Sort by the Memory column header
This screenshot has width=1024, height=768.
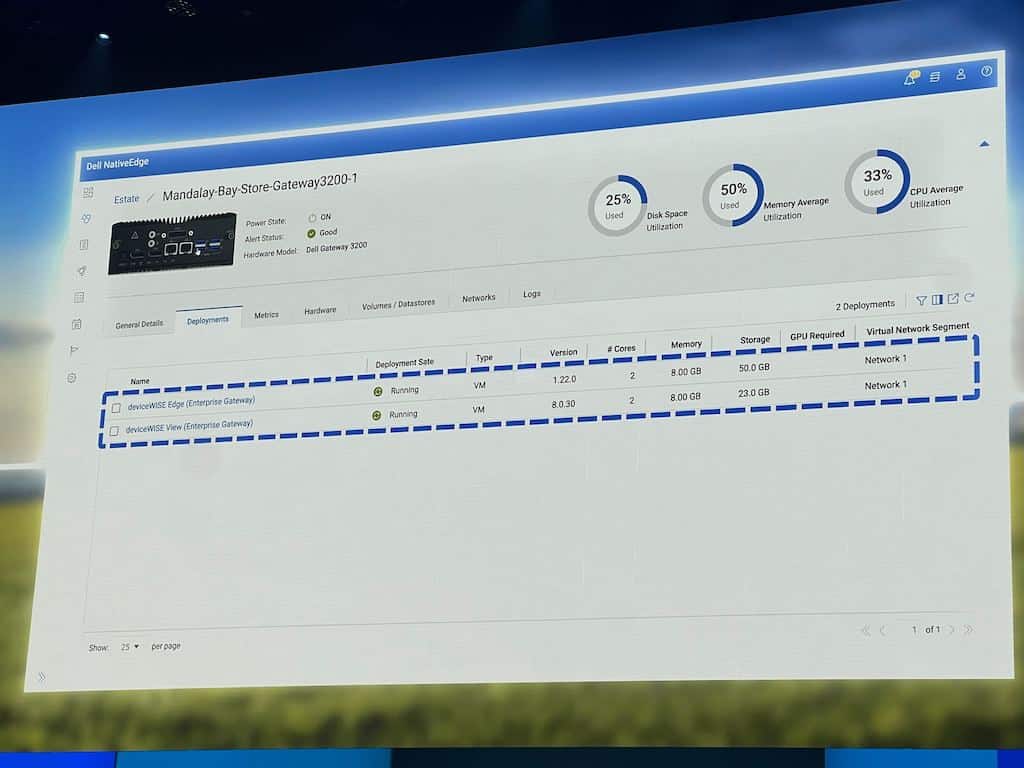tap(686, 344)
